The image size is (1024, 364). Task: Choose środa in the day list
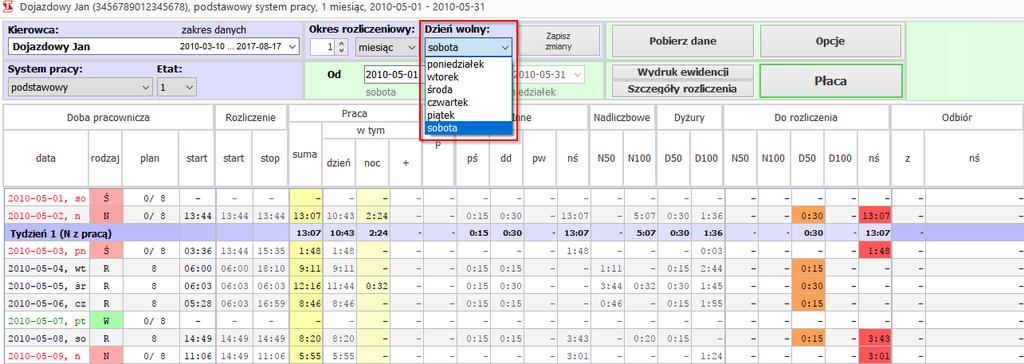coord(467,90)
